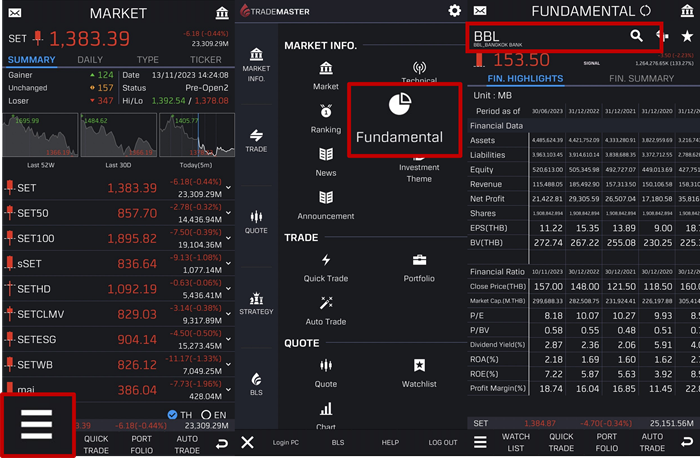The image size is (700, 458).
Task: Expand the mai index row
Action: tap(229, 389)
